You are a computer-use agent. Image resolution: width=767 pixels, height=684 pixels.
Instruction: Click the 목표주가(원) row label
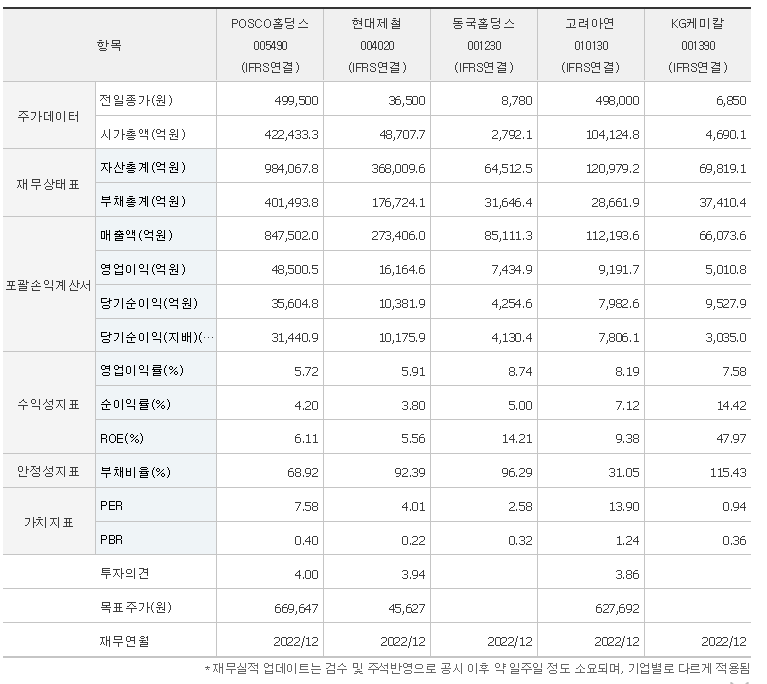[136, 608]
